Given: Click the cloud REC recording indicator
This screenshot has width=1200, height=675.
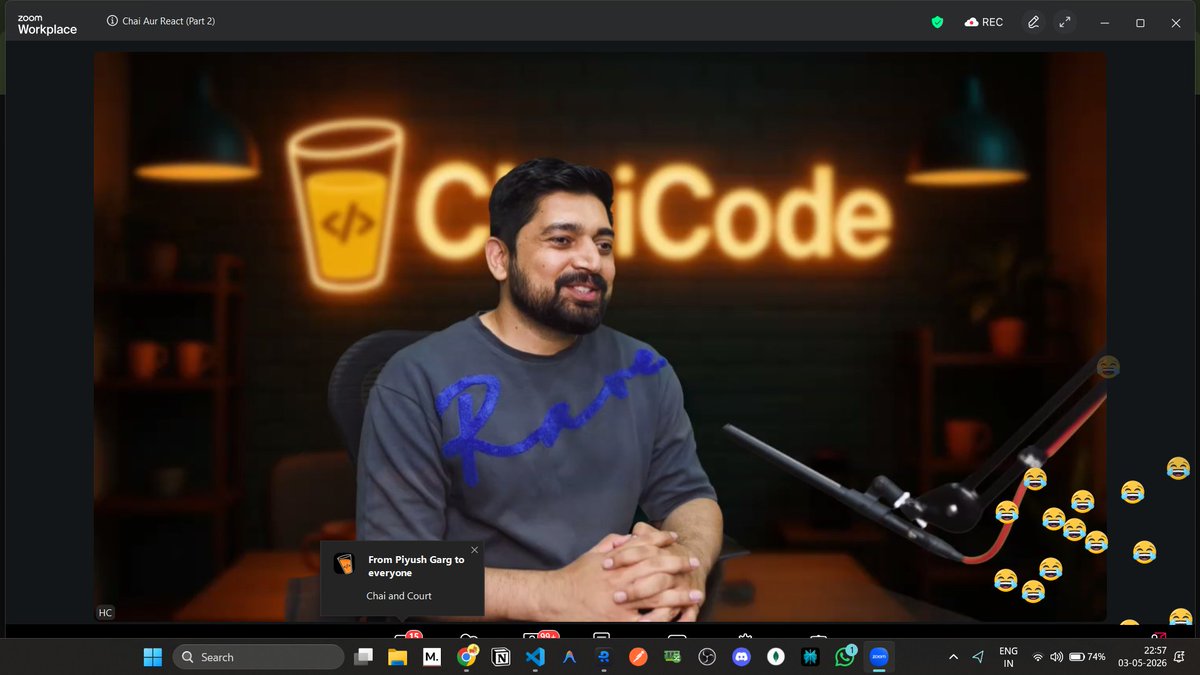Looking at the screenshot, I should tap(984, 22).
